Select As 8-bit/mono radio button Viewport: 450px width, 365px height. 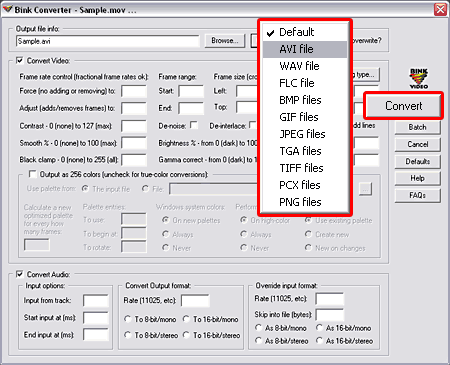(x=258, y=327)
